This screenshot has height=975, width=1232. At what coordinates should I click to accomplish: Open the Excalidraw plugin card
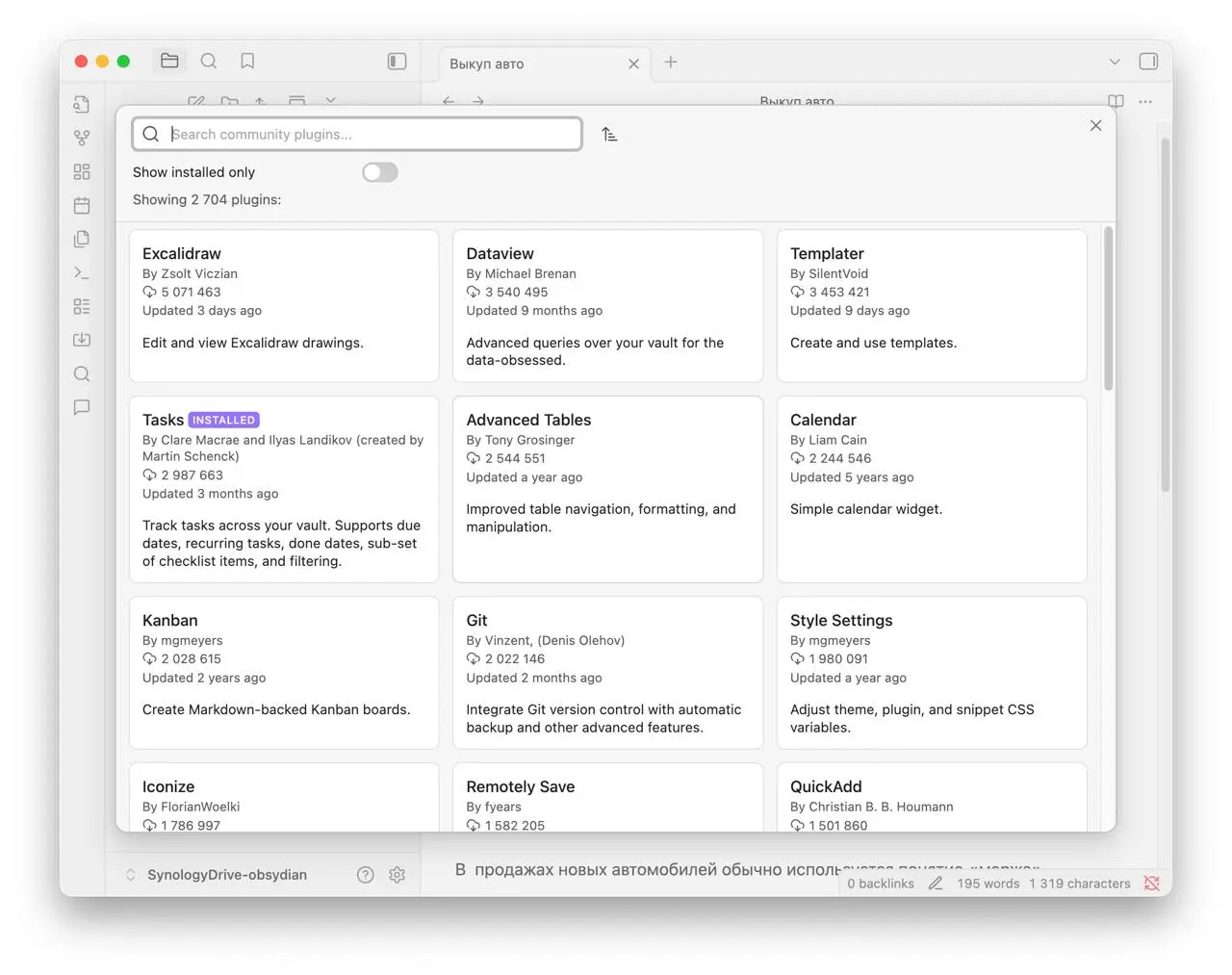284,306
